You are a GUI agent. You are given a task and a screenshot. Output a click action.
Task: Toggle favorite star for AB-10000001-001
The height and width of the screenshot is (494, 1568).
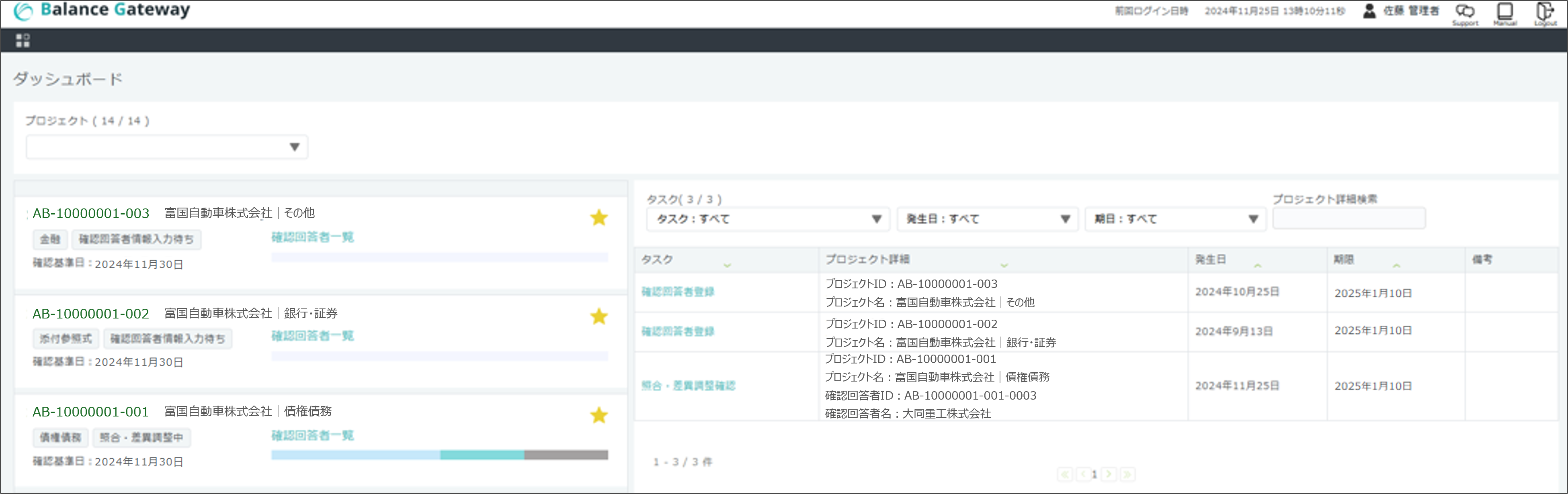tap(599, 416)
